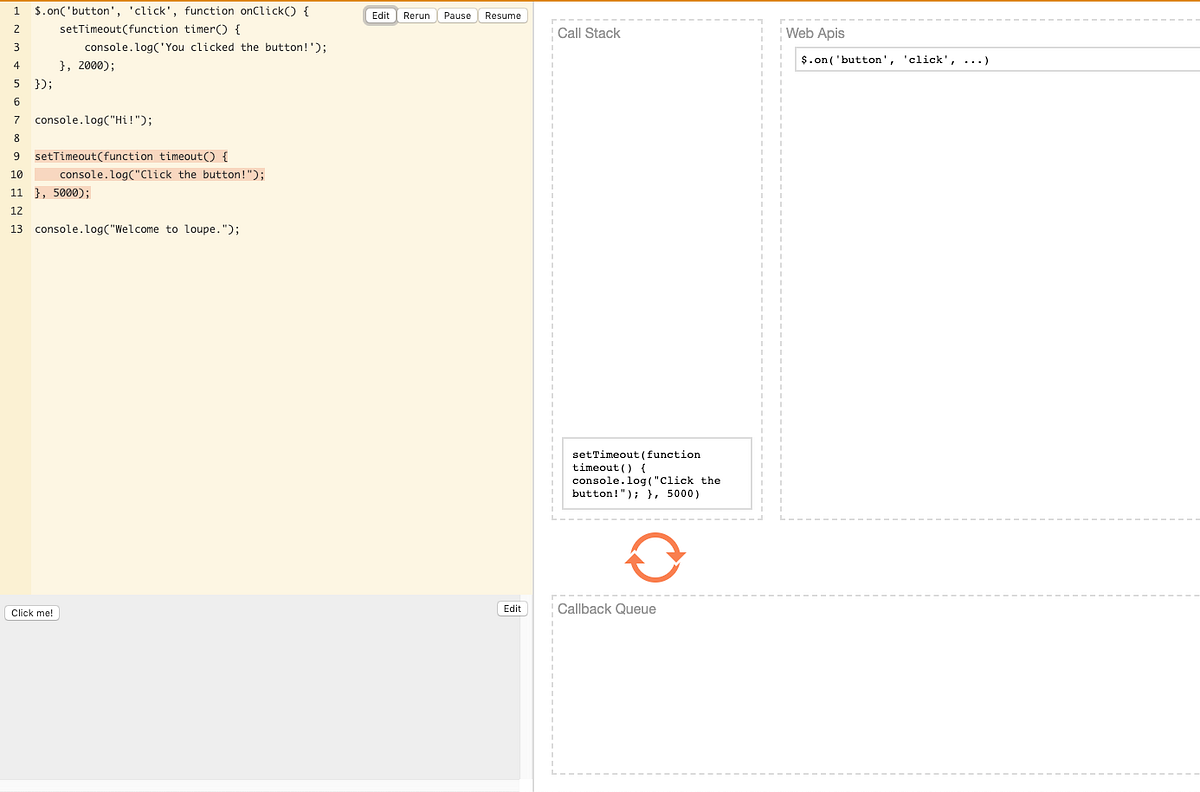Click console.log("Welcome to loupe.") on line 13
This screenshot has width=1200, height=792.
click(x=135, y=229)
